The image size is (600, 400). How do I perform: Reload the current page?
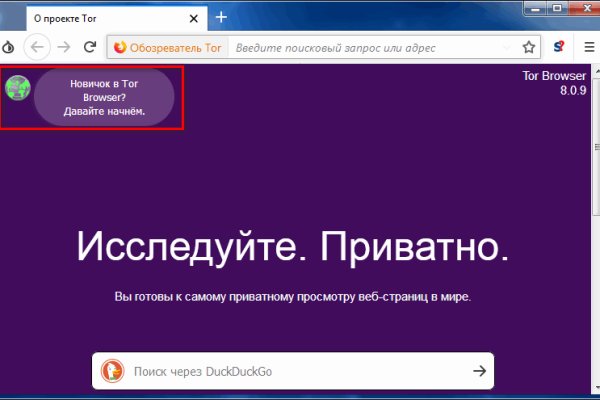point(90,47)
